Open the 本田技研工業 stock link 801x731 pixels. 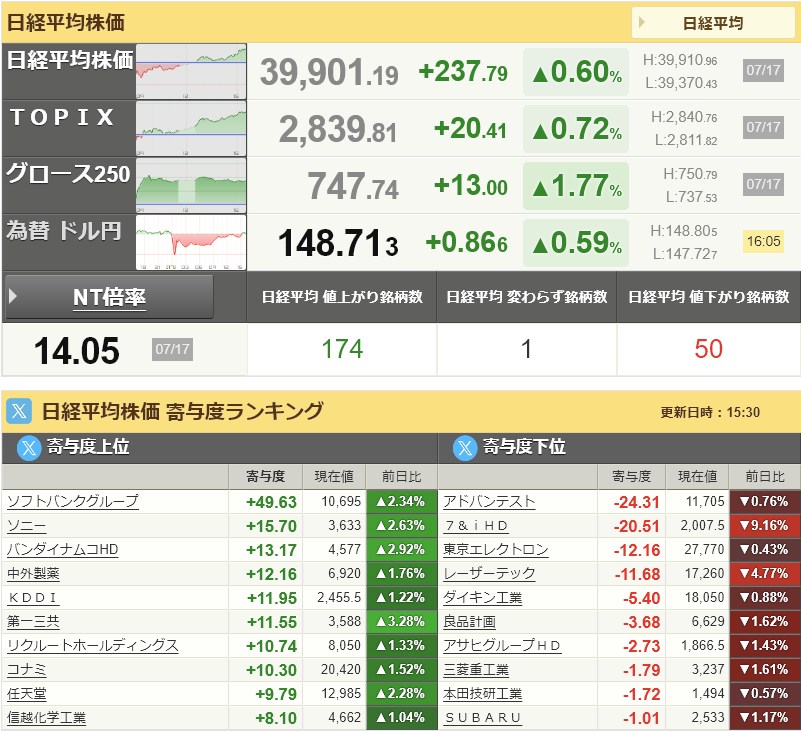pyautogui.click(x=482, y=693)
